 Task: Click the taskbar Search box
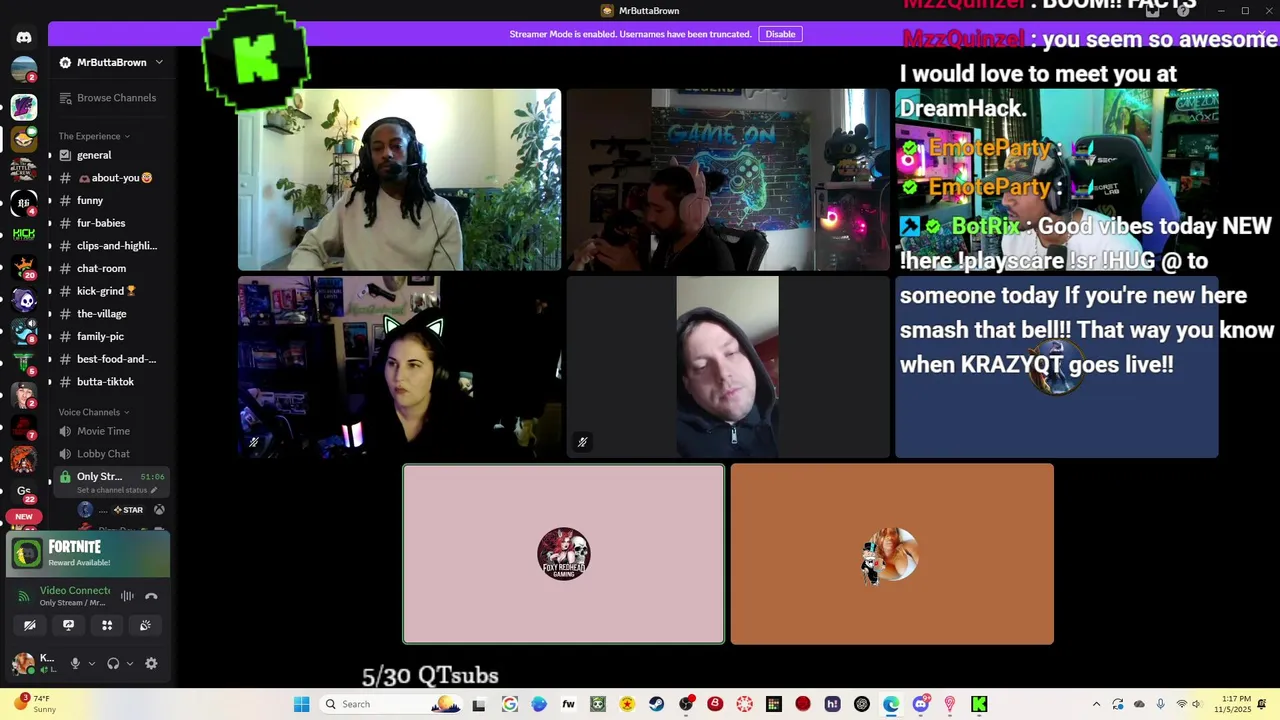pos(392,704)
